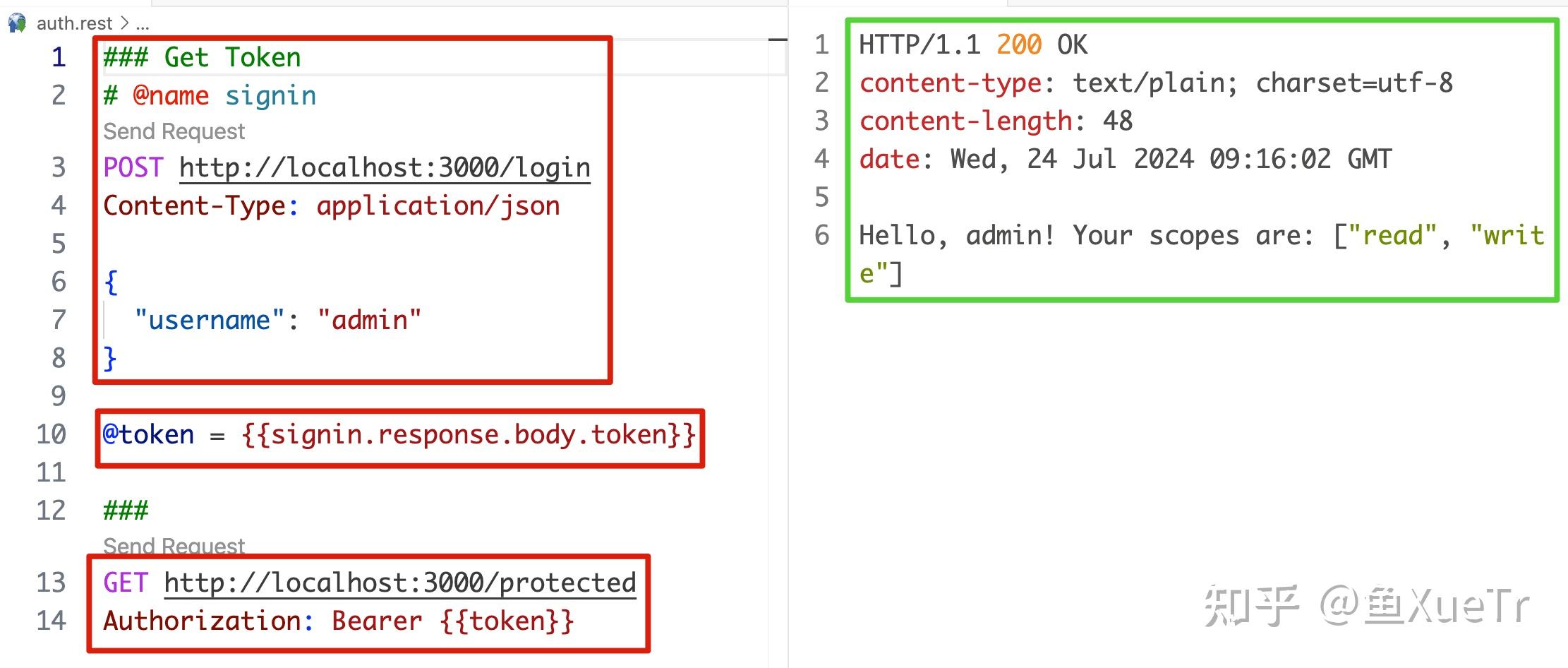The width and height of the screenshot is (1568, 668).
Task: Click the auth.rest file icon in breadcrumb
Action: 17,23
